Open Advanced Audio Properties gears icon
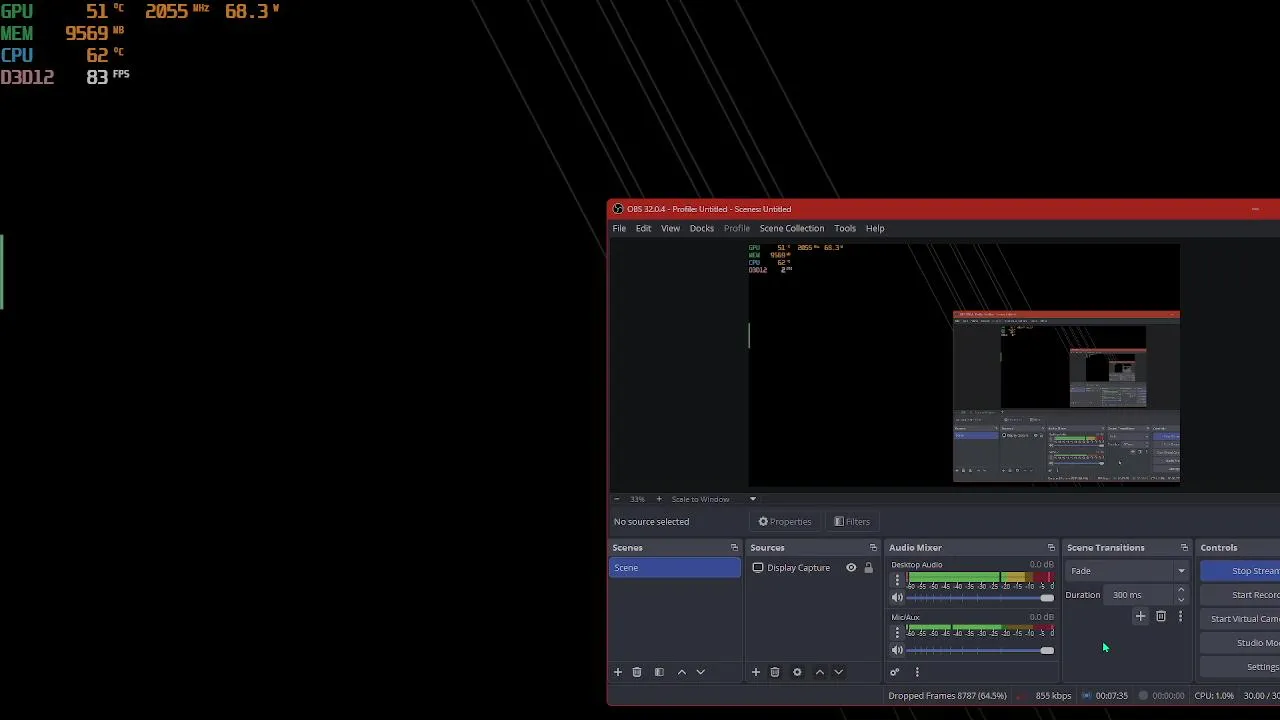 [x=895, y=672]
